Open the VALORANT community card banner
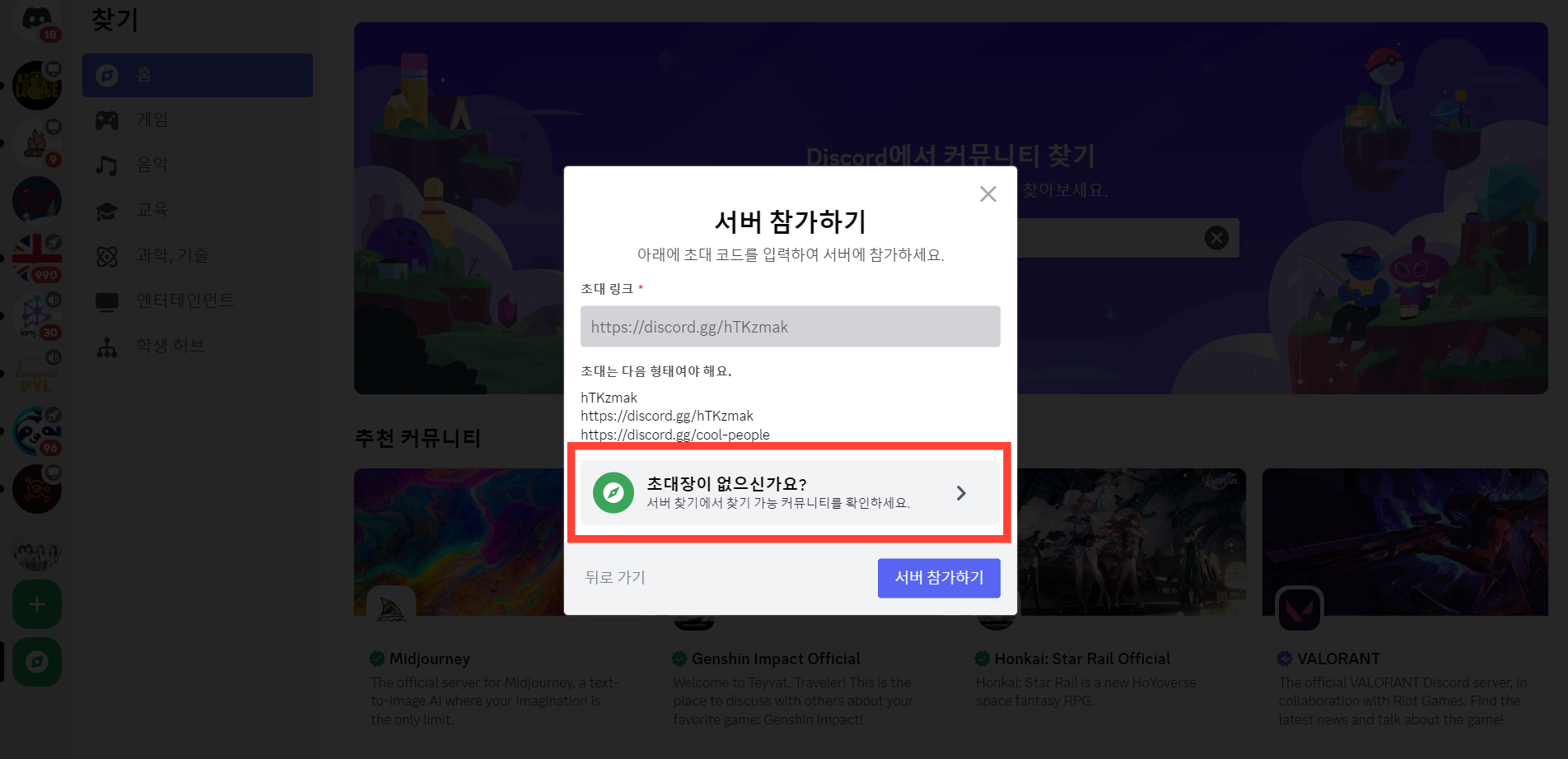Screen dimensions: 1568x759 [x=1405, y=542]
